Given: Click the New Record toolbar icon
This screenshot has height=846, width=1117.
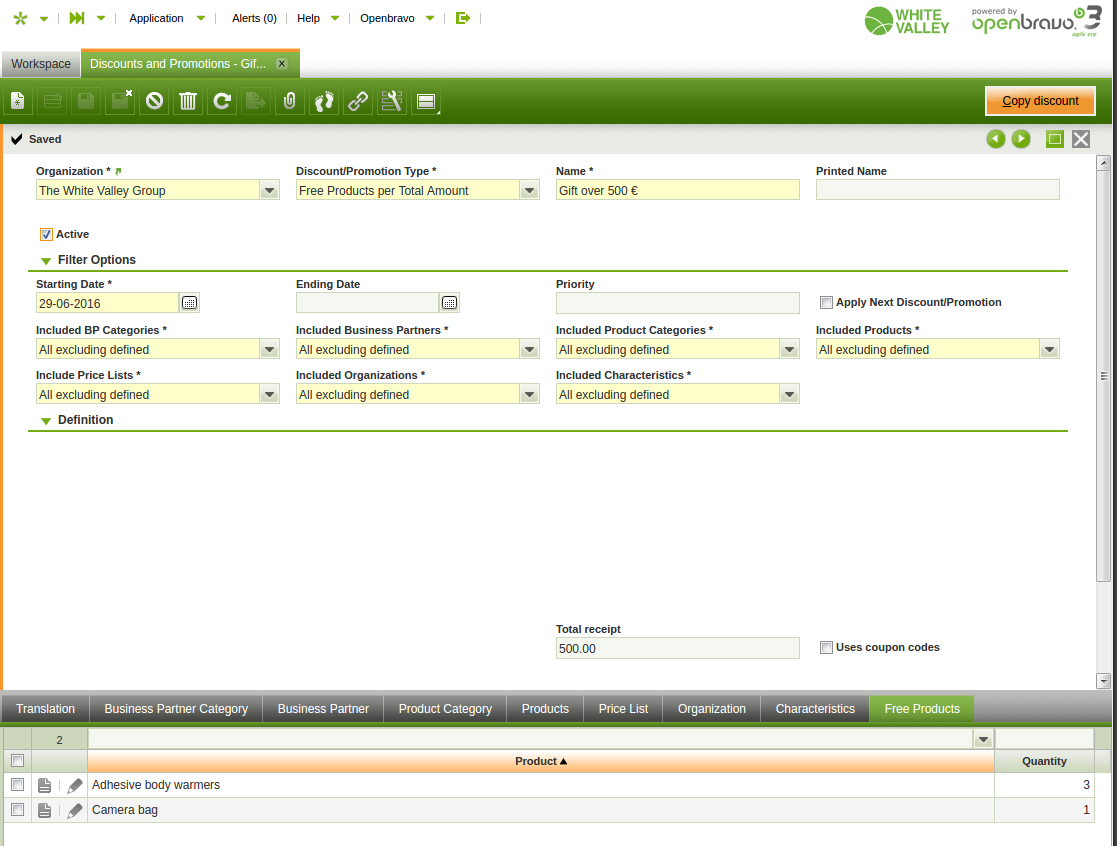Looking at the screenshot, I should pos(17,101).
